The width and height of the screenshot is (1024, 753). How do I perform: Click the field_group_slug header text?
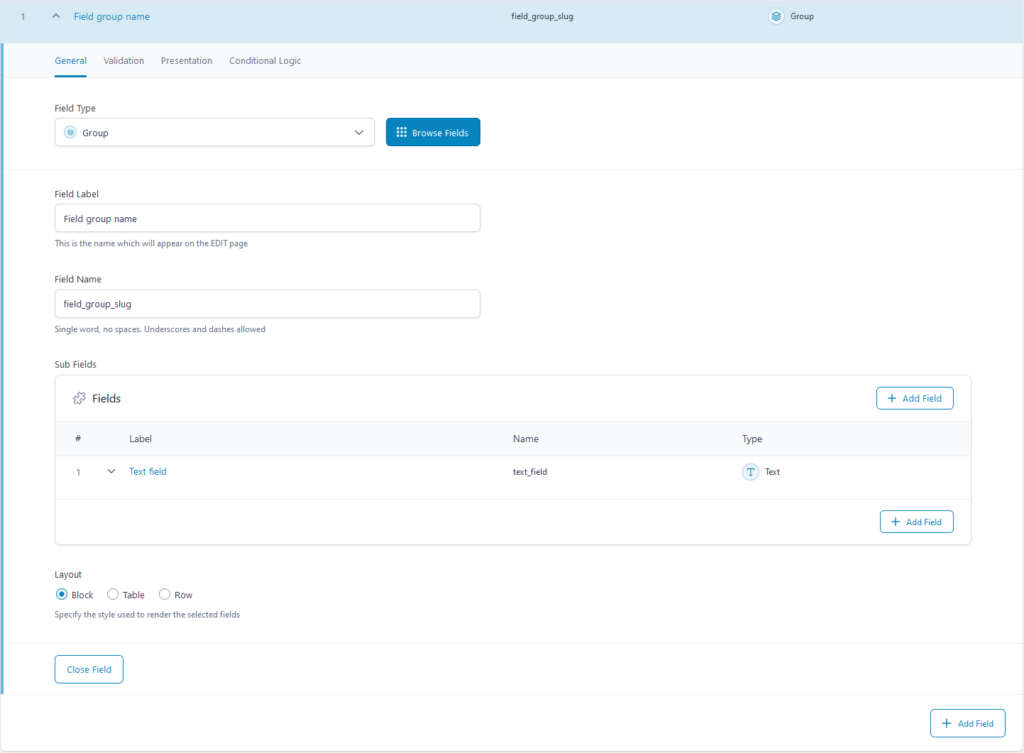[x=542, y=16]
